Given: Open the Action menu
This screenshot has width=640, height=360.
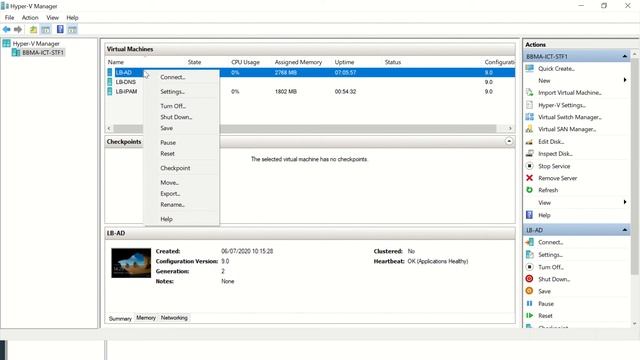Looking at the screenshot, I should [30, 18].
